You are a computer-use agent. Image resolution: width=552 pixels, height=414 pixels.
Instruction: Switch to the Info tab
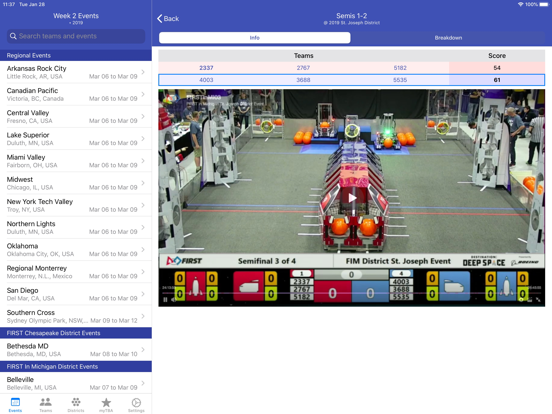tap(255, 38)
